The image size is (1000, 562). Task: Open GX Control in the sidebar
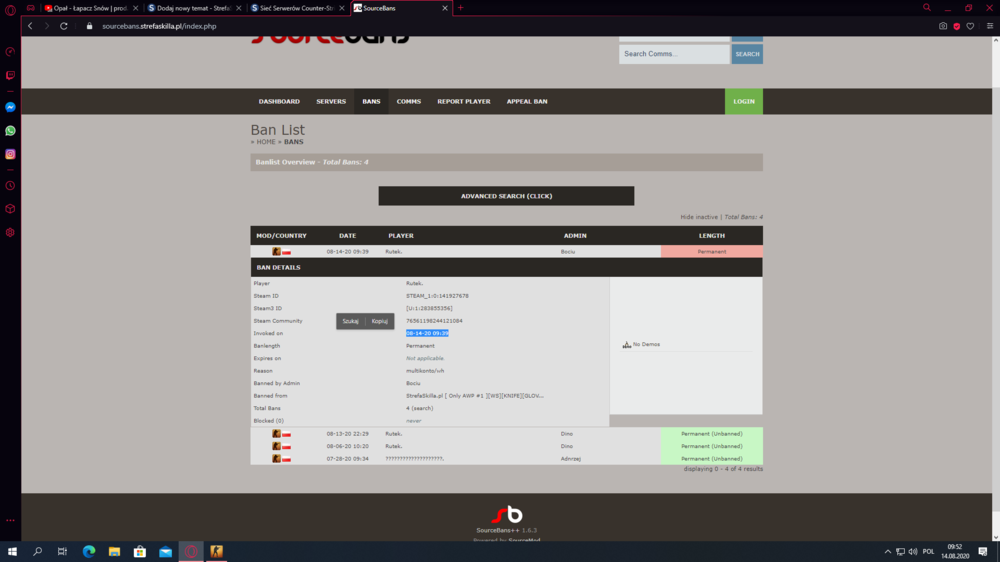click(x=10, y=52)
